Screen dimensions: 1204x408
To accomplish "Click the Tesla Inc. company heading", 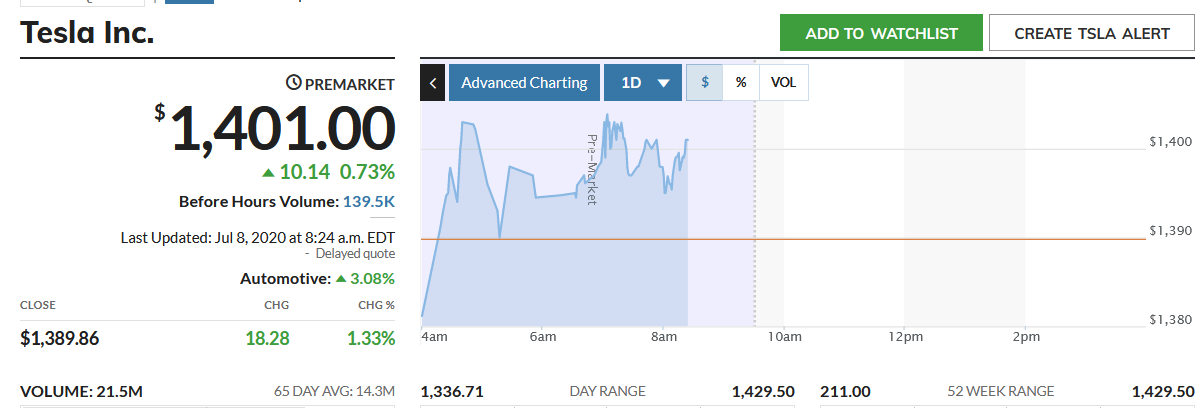I will (87, 33).
